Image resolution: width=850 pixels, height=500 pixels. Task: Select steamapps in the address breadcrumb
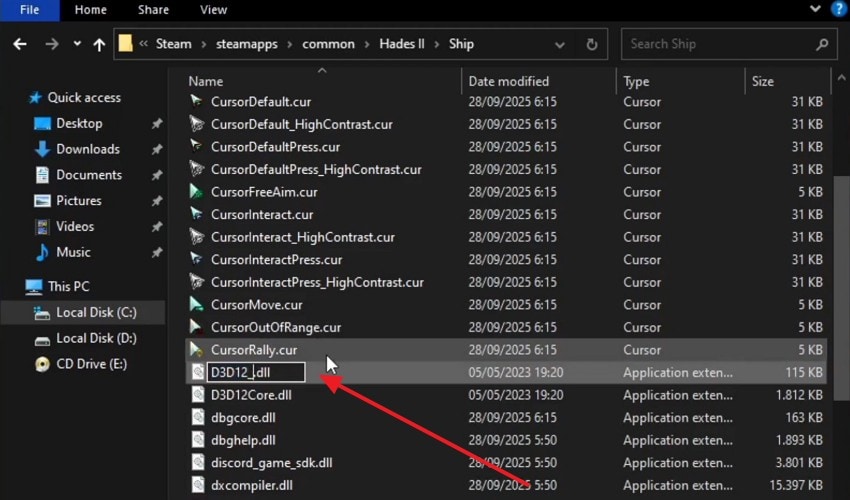pyautogui.click(x=247, y=44)
